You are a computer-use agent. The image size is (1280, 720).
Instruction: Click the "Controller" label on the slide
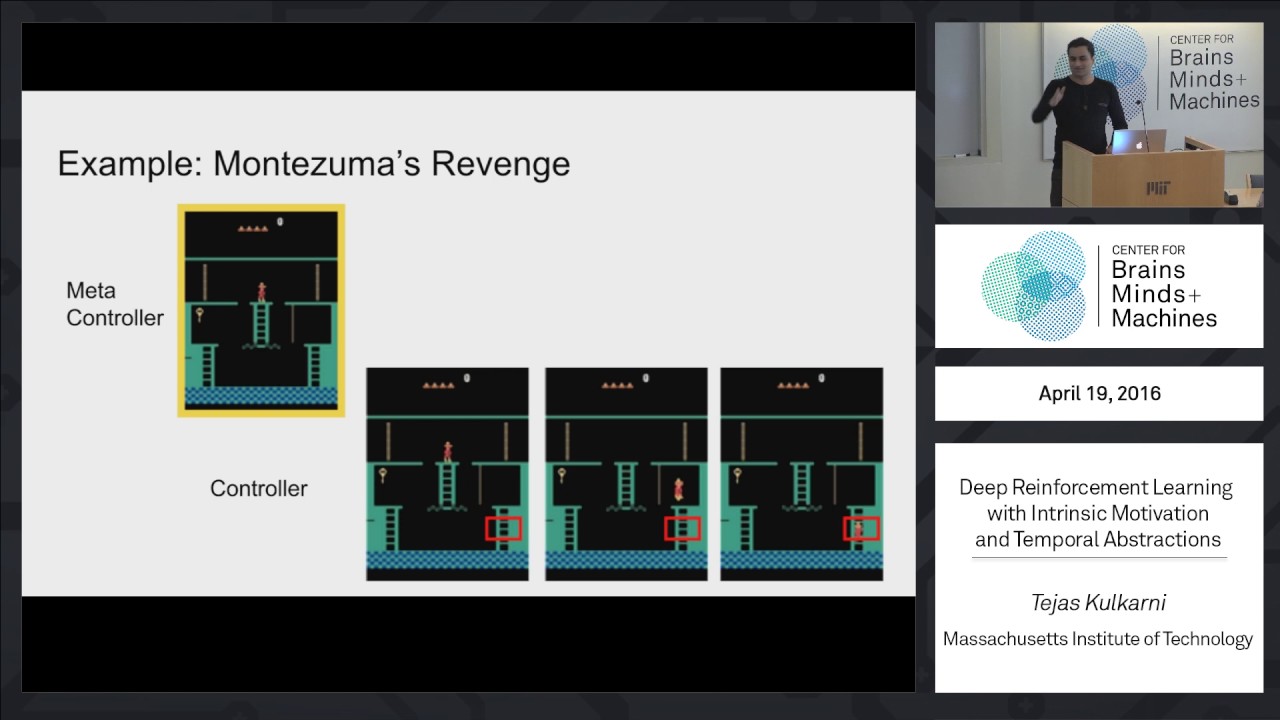coord(258,489)
